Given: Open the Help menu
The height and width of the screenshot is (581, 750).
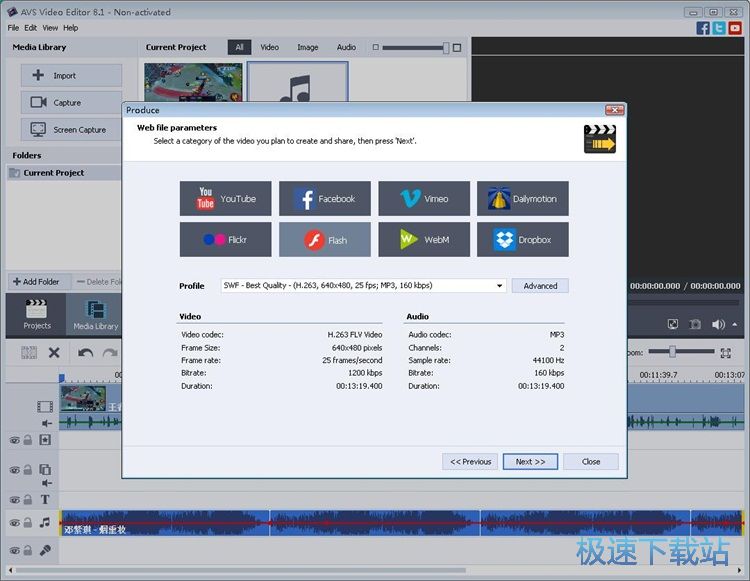Looking at the screenshot, I should click(71, 28).
